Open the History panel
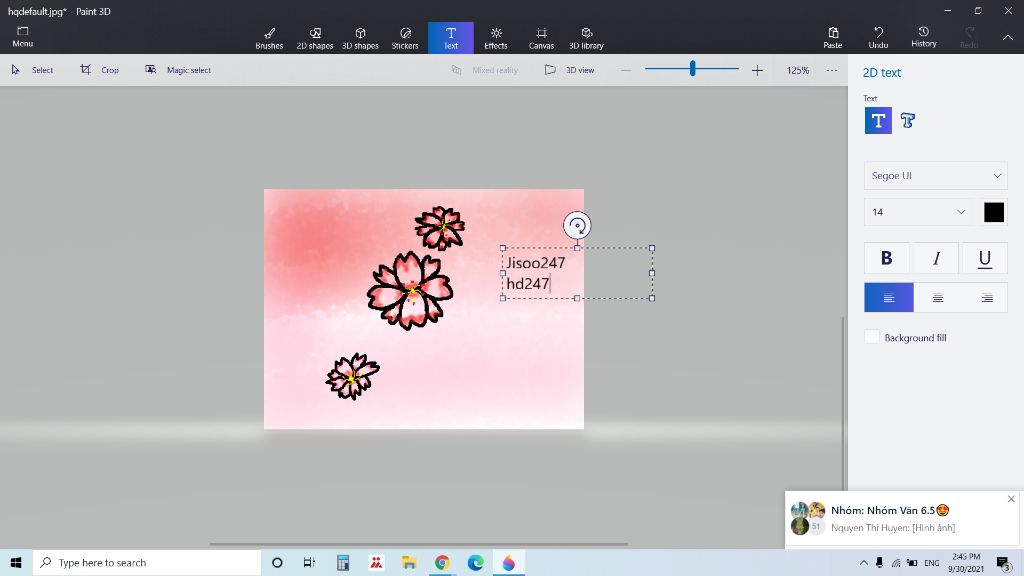 coord(923,38)
